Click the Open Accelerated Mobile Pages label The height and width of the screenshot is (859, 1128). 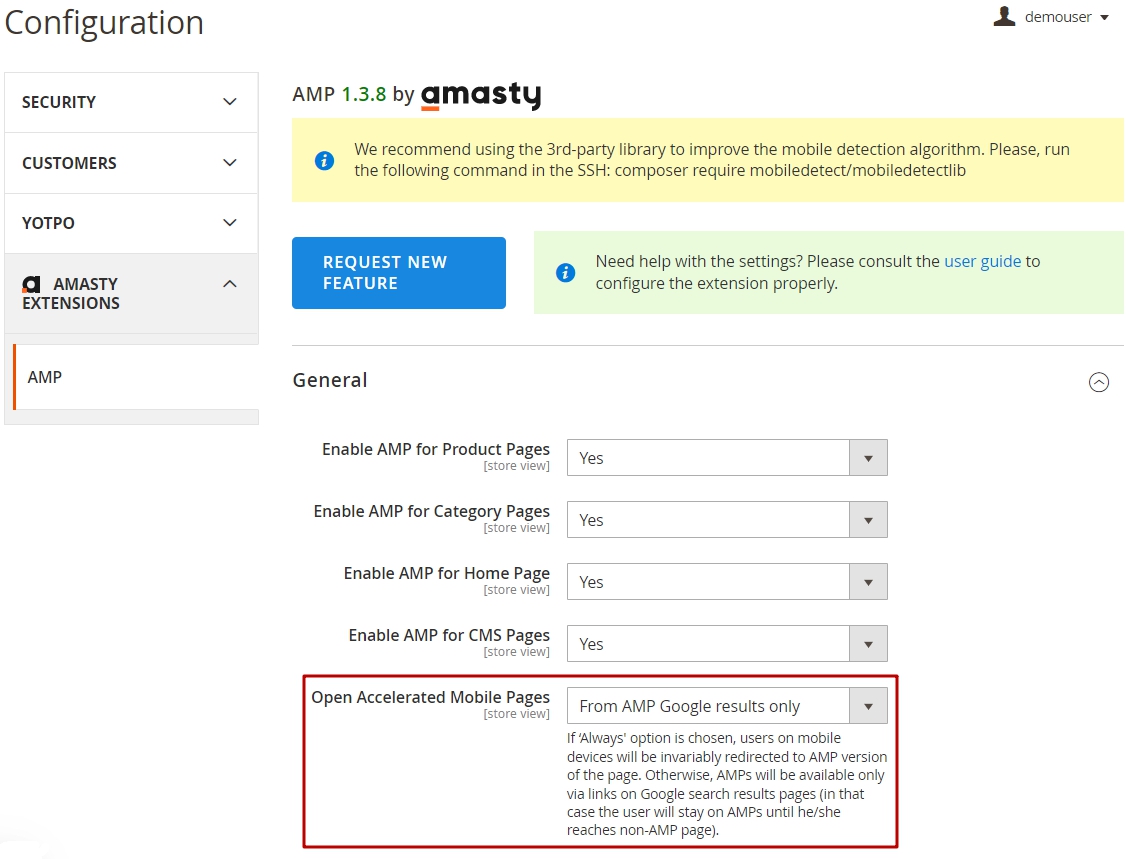430,697
